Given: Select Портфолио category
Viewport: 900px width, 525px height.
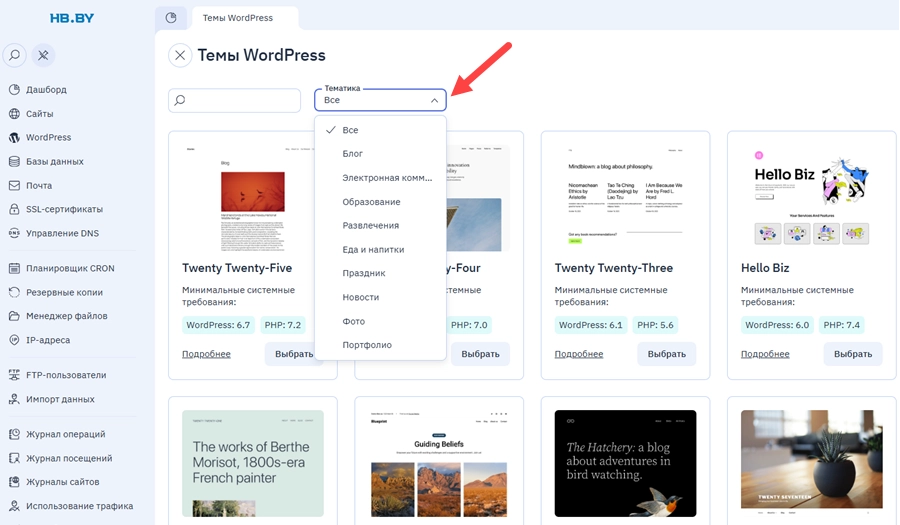Looking at the screenshot, I should click(381, 345).
